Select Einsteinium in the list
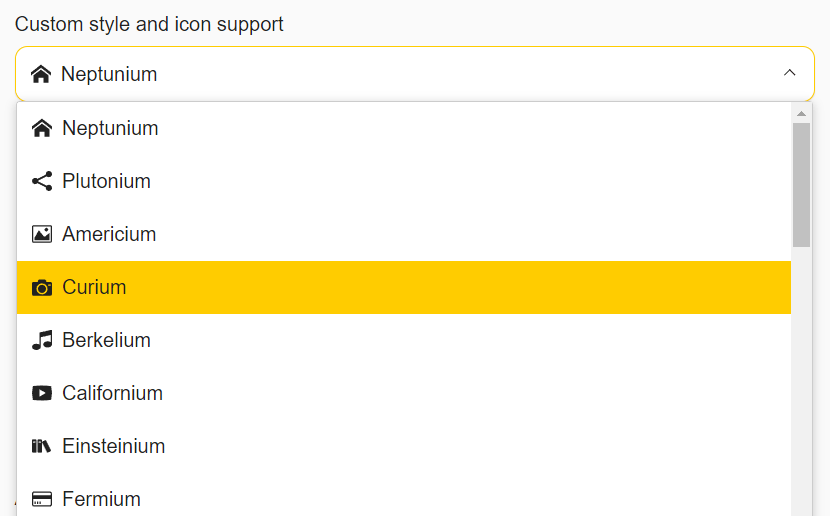Image resolution: width=830 pixels, height=516 pixels. click(x=404, y=446)
